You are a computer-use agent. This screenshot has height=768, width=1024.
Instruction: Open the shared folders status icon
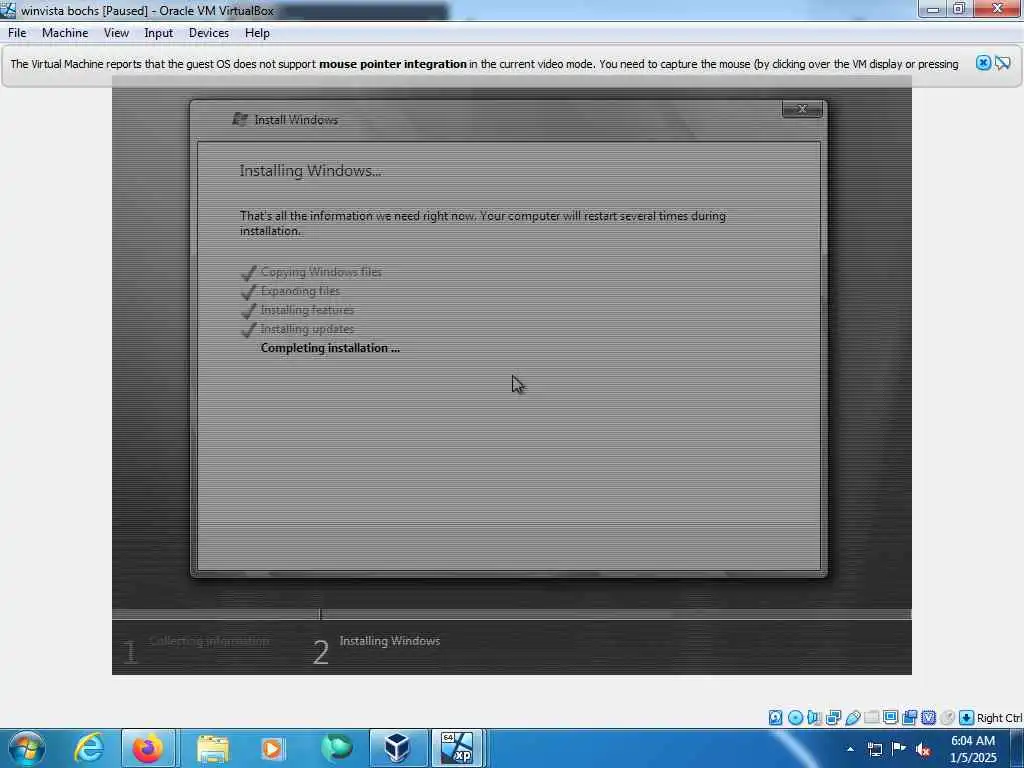pos(871,718)
